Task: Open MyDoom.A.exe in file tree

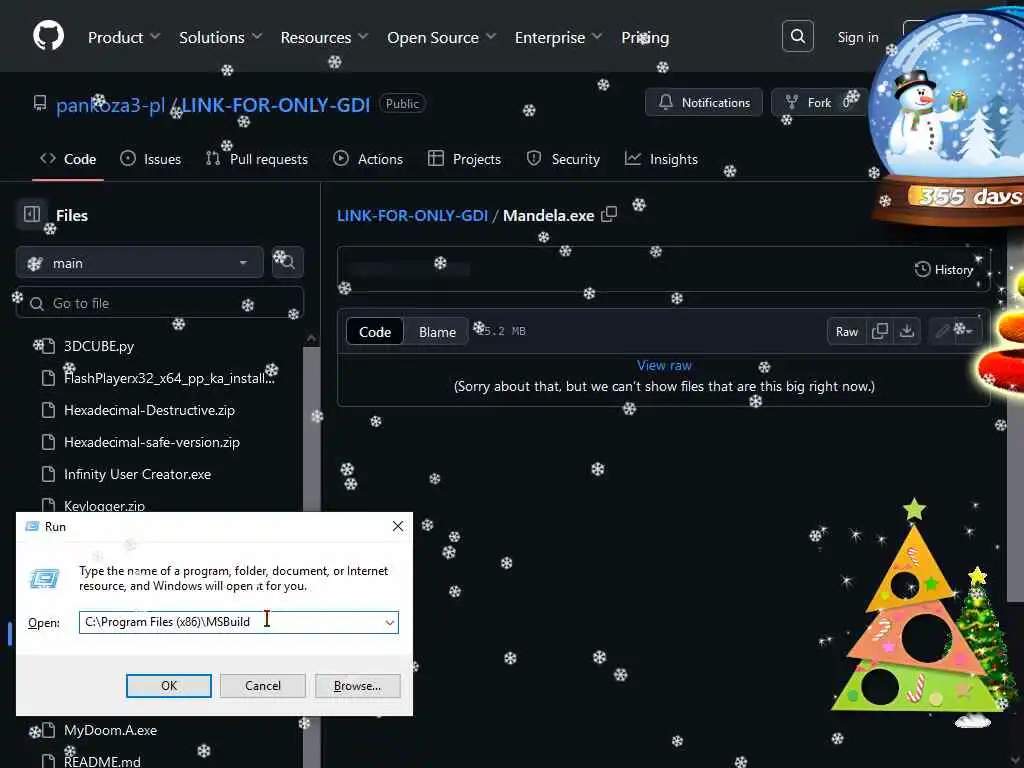Action: click(x=110, y=730)
